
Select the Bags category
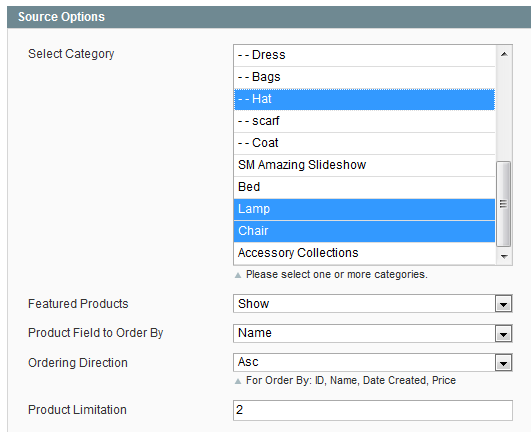(x=364, y=77)
